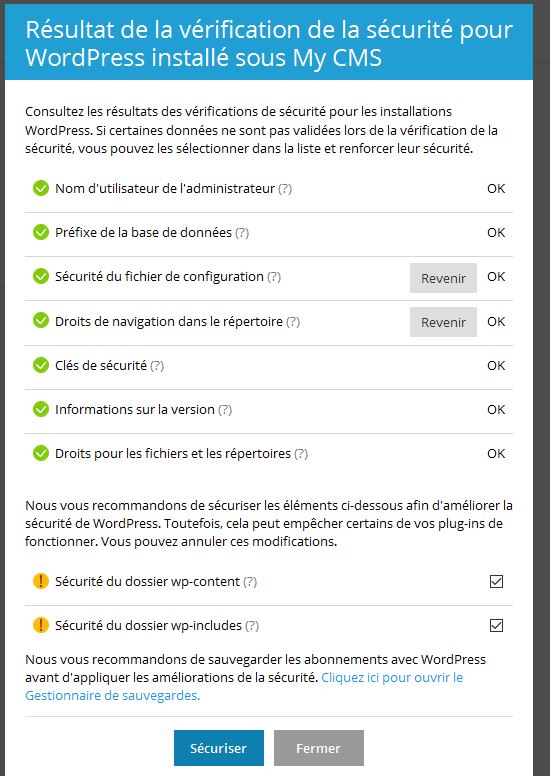Click Revenir for Droits de navigation dans le répertoire

coord(443,322)
